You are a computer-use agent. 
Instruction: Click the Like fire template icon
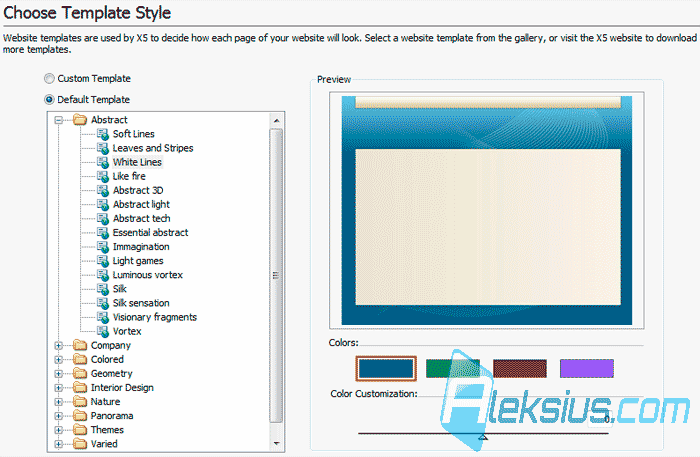[103, 176]
